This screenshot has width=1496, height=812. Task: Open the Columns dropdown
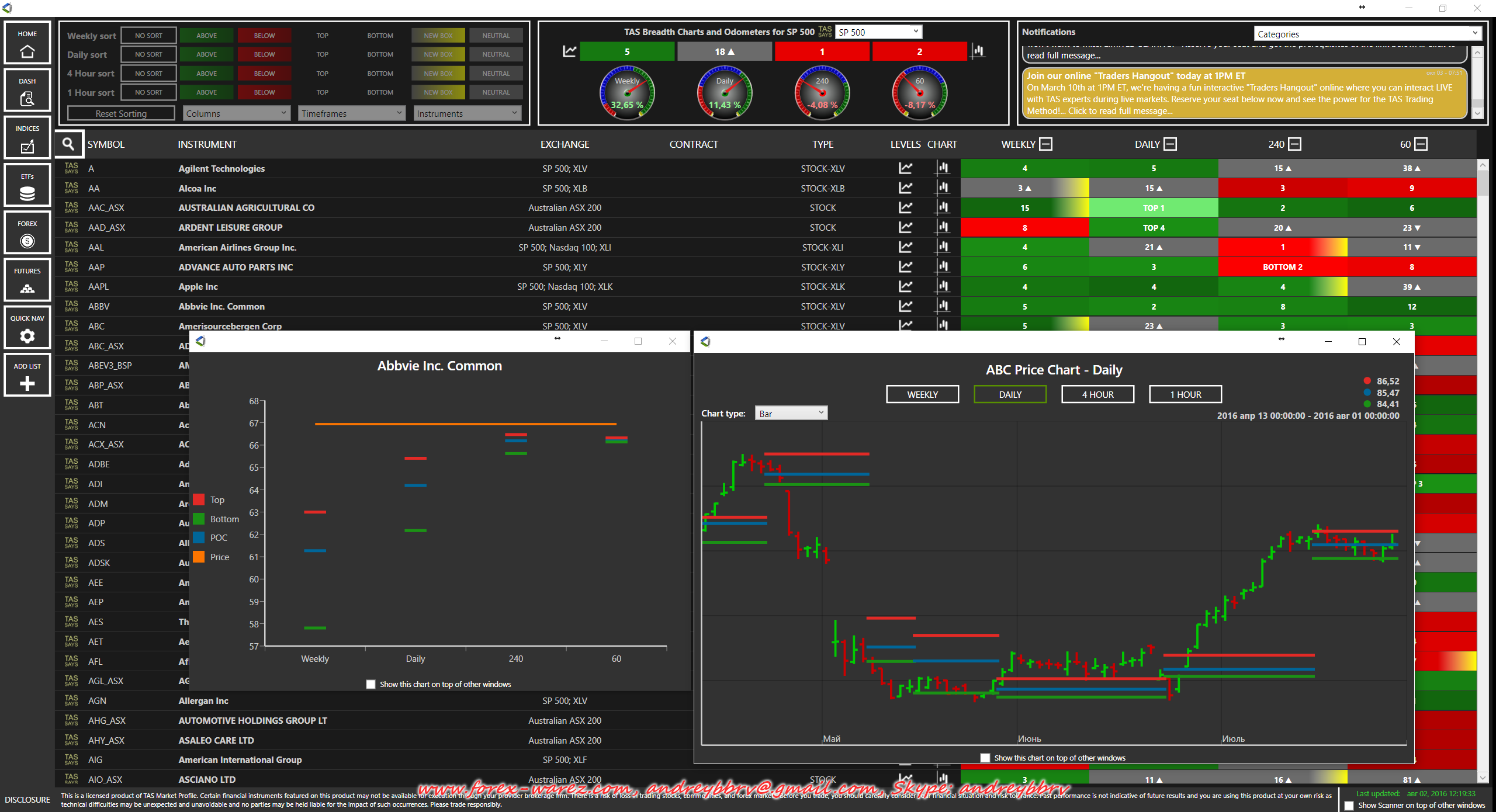[236, 113]
